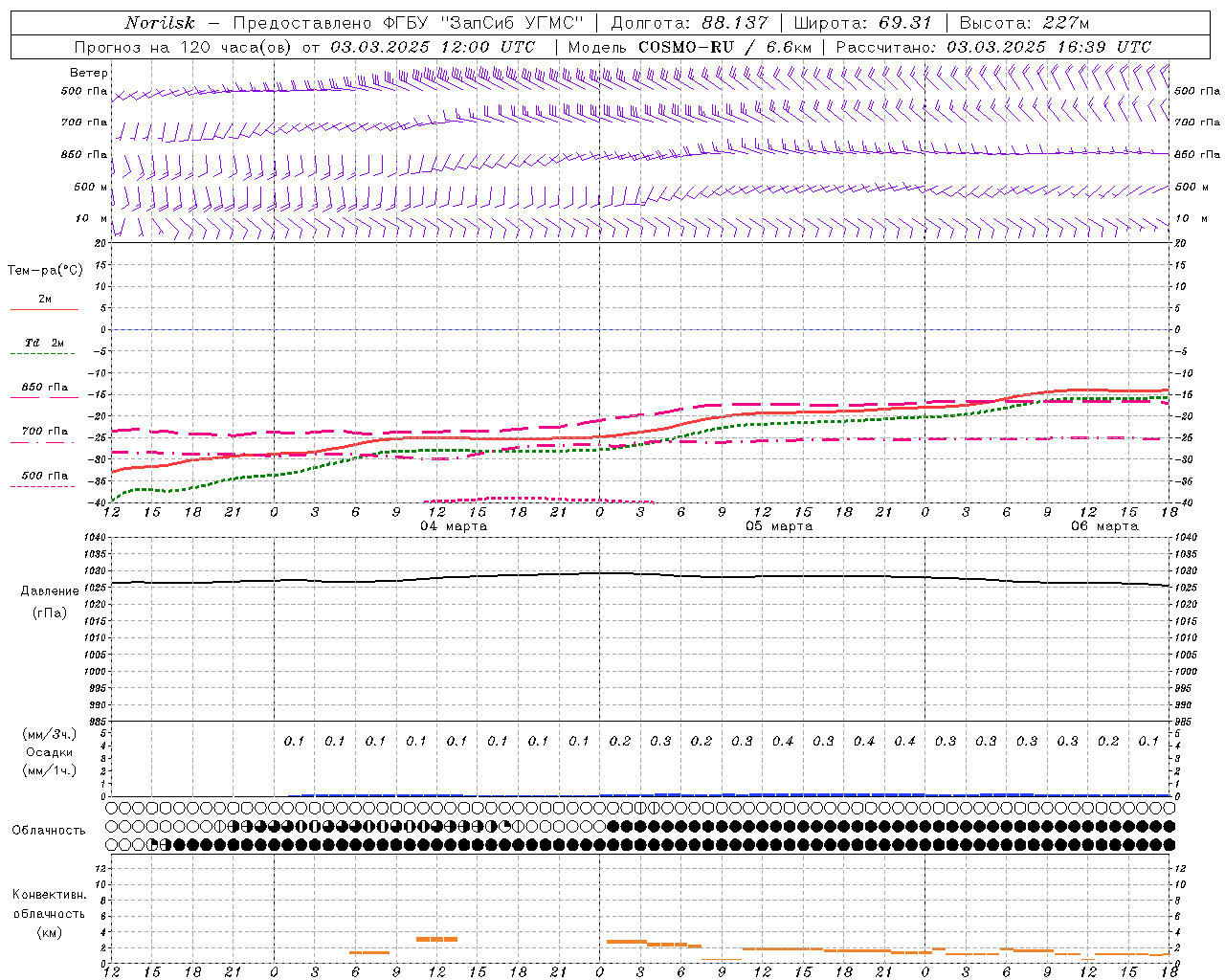
Task: Click 'Предоставлено ФГБУ "ЗапСиб УГМС"' provider text
Action: 409,23
